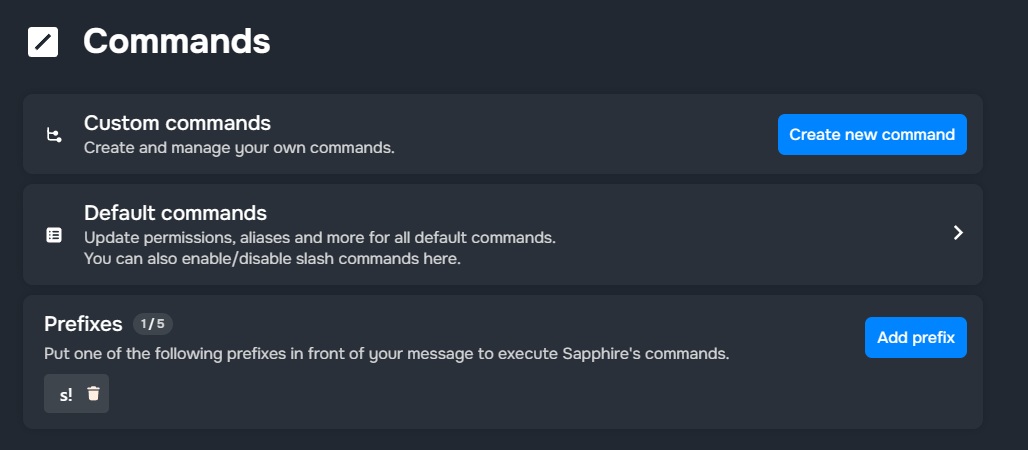Screen dimensions: 1028x450
Task: Click the Sapphire prefix instructions text
Action: coord(386,354)
